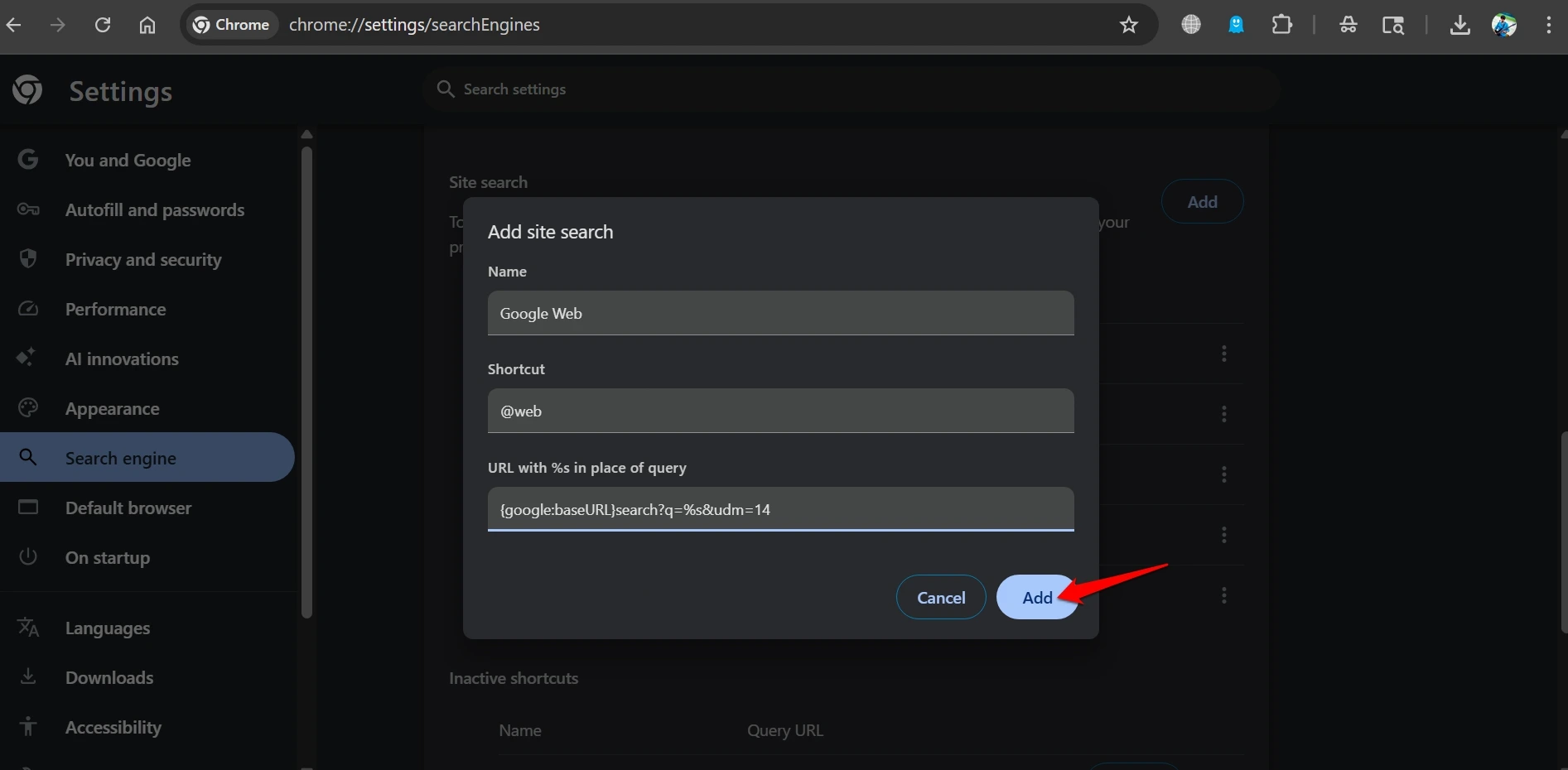This screenshot has width=1568, height=770.
Task: Open Privacy and security settings
Action: pos(142,259)
